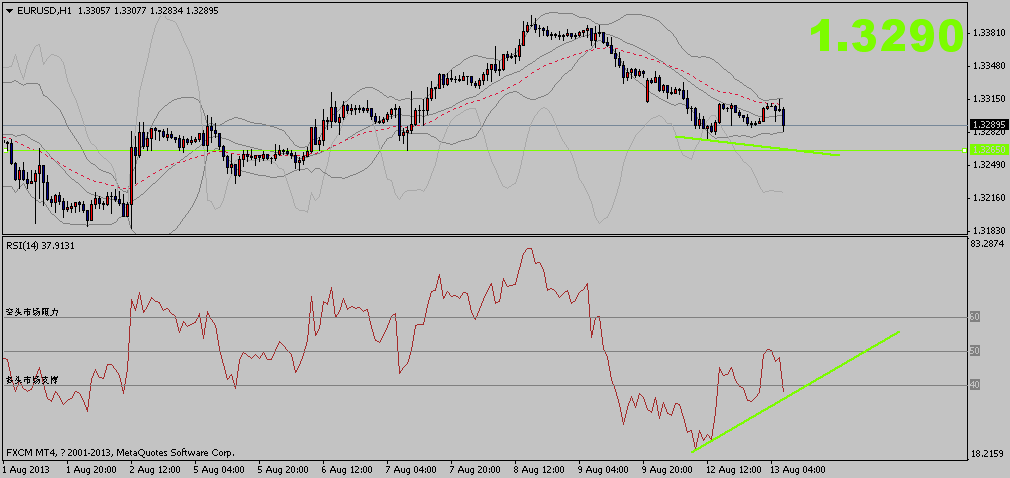Click the 6 Aug 12:00 time label

[x=348, y=468]
